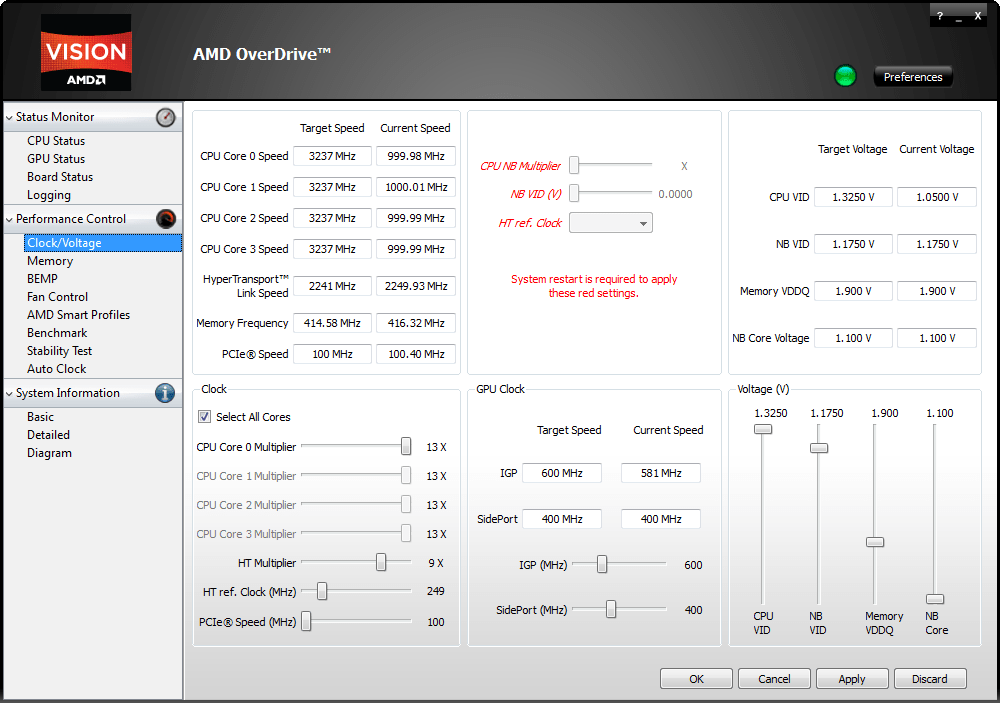Click the PCIe Speed target field

(x=332, y=354)
